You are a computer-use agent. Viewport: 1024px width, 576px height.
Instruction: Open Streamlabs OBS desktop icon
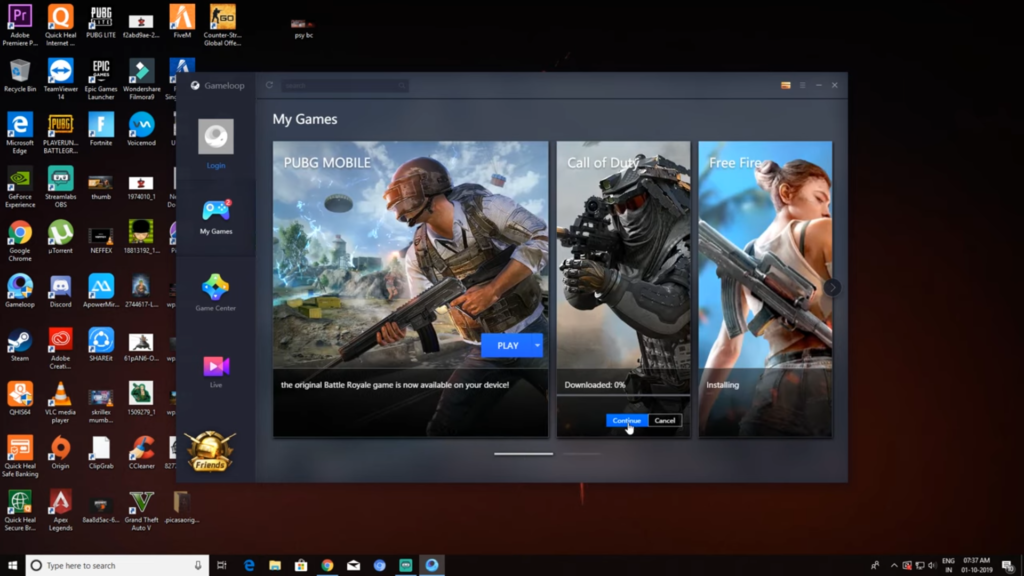(60, 187)
